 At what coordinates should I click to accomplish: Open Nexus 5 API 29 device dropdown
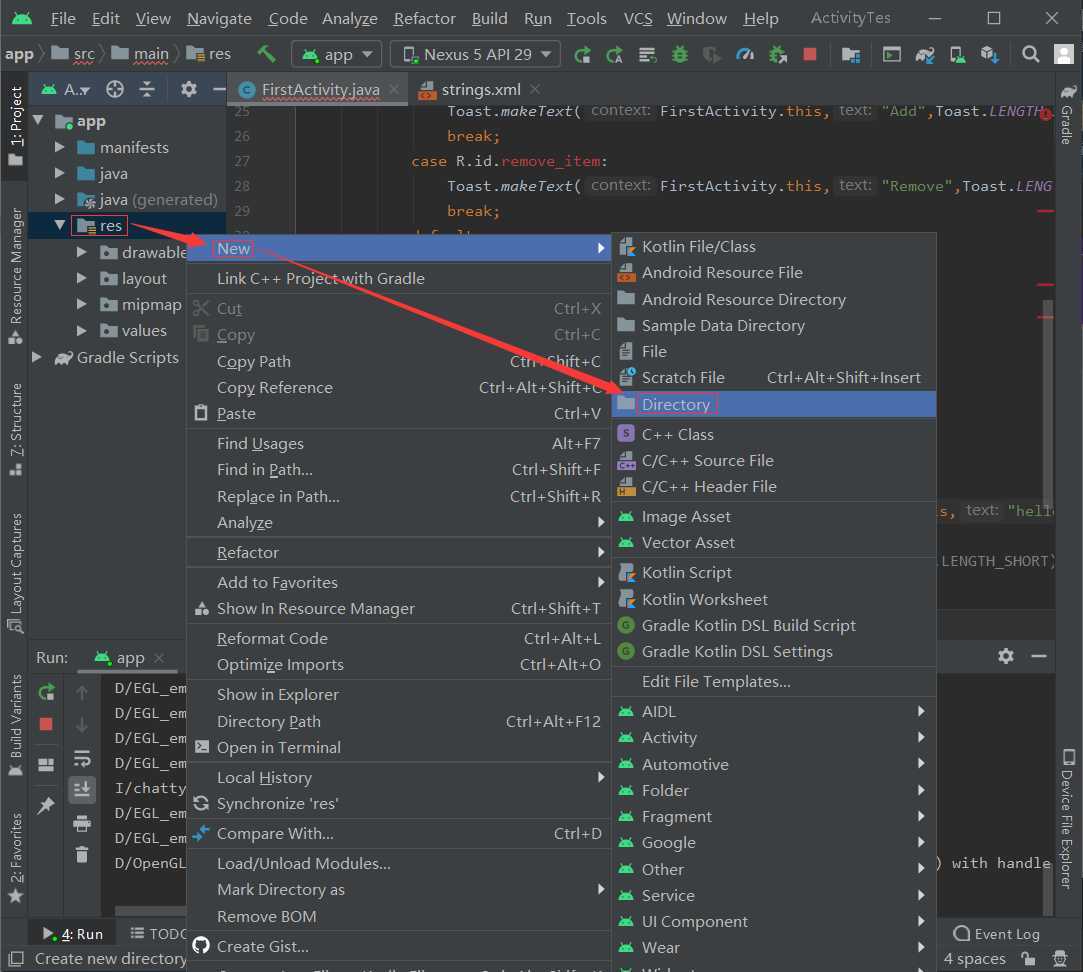click(x=476, y=54)
